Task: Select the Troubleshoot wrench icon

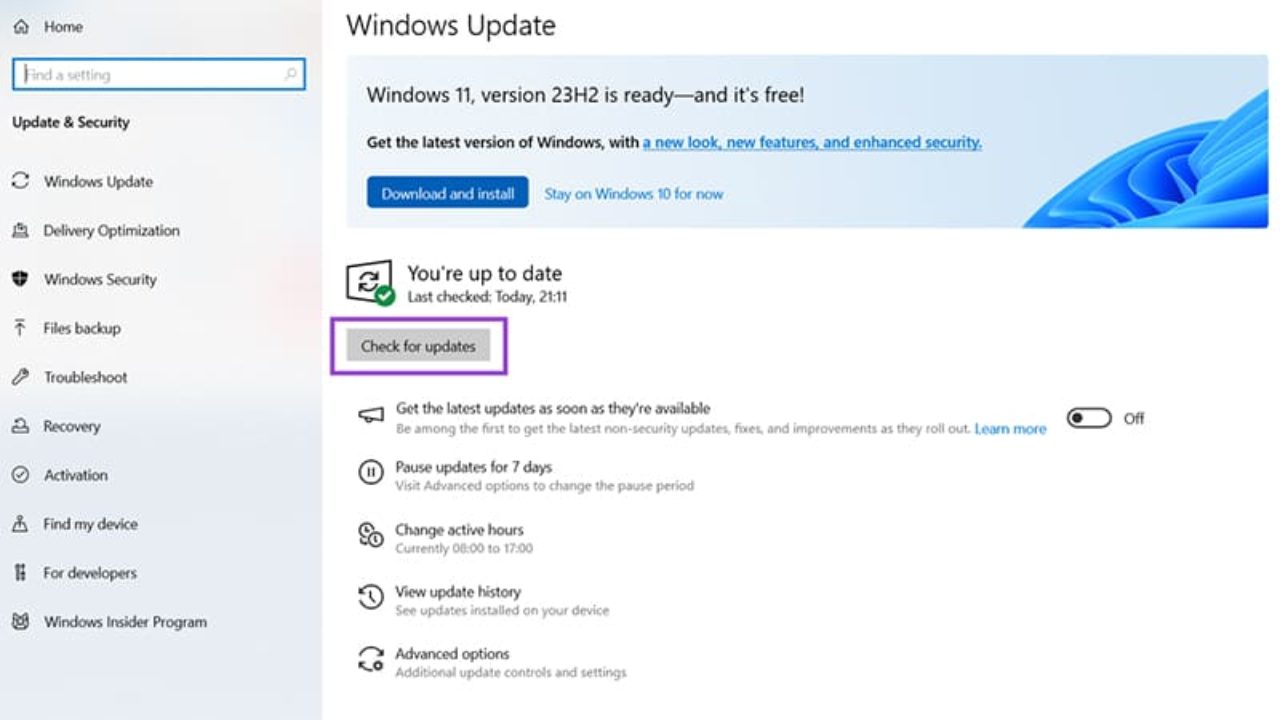Action: coord(20,377)
